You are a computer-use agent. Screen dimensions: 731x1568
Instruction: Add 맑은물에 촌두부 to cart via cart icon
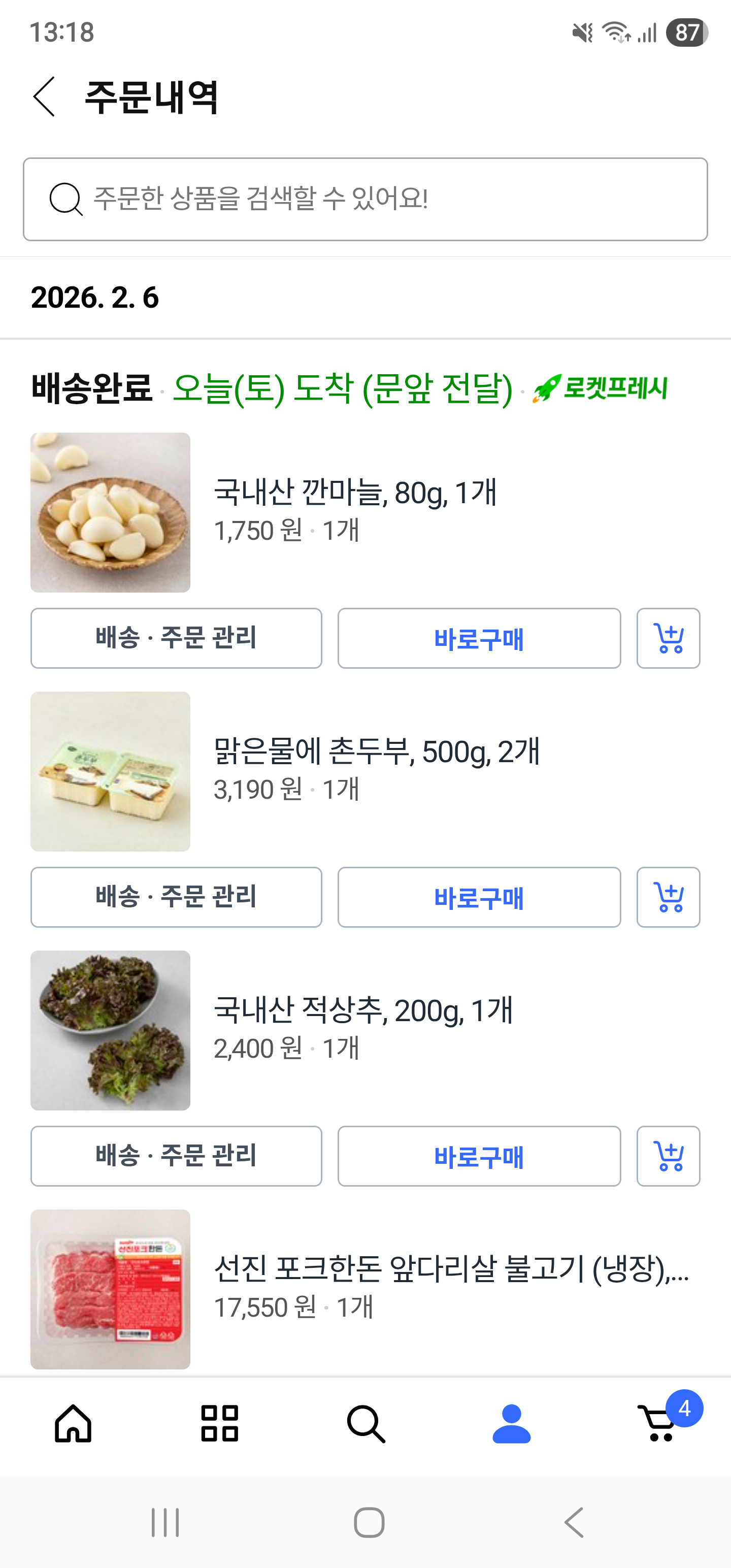(668, 897)
